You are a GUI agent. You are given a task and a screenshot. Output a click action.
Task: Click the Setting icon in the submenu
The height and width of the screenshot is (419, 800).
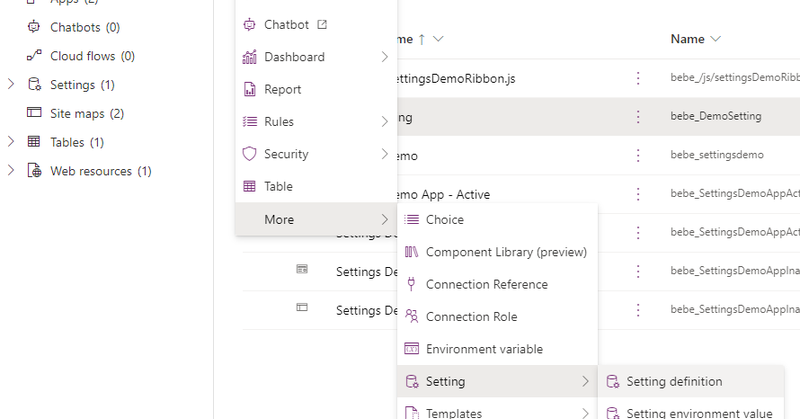point(412,381)
